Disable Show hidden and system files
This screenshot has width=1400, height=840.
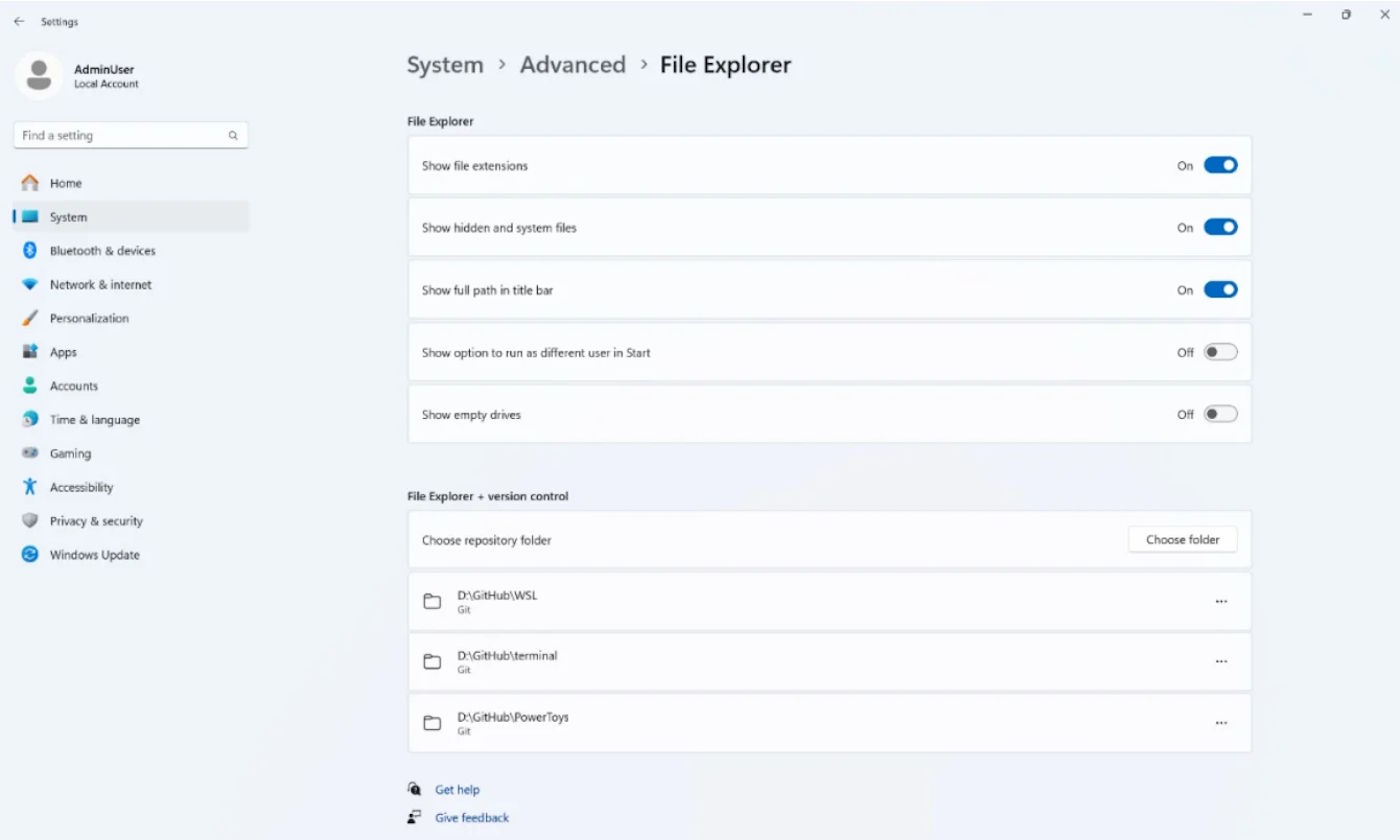point(1220,228)
